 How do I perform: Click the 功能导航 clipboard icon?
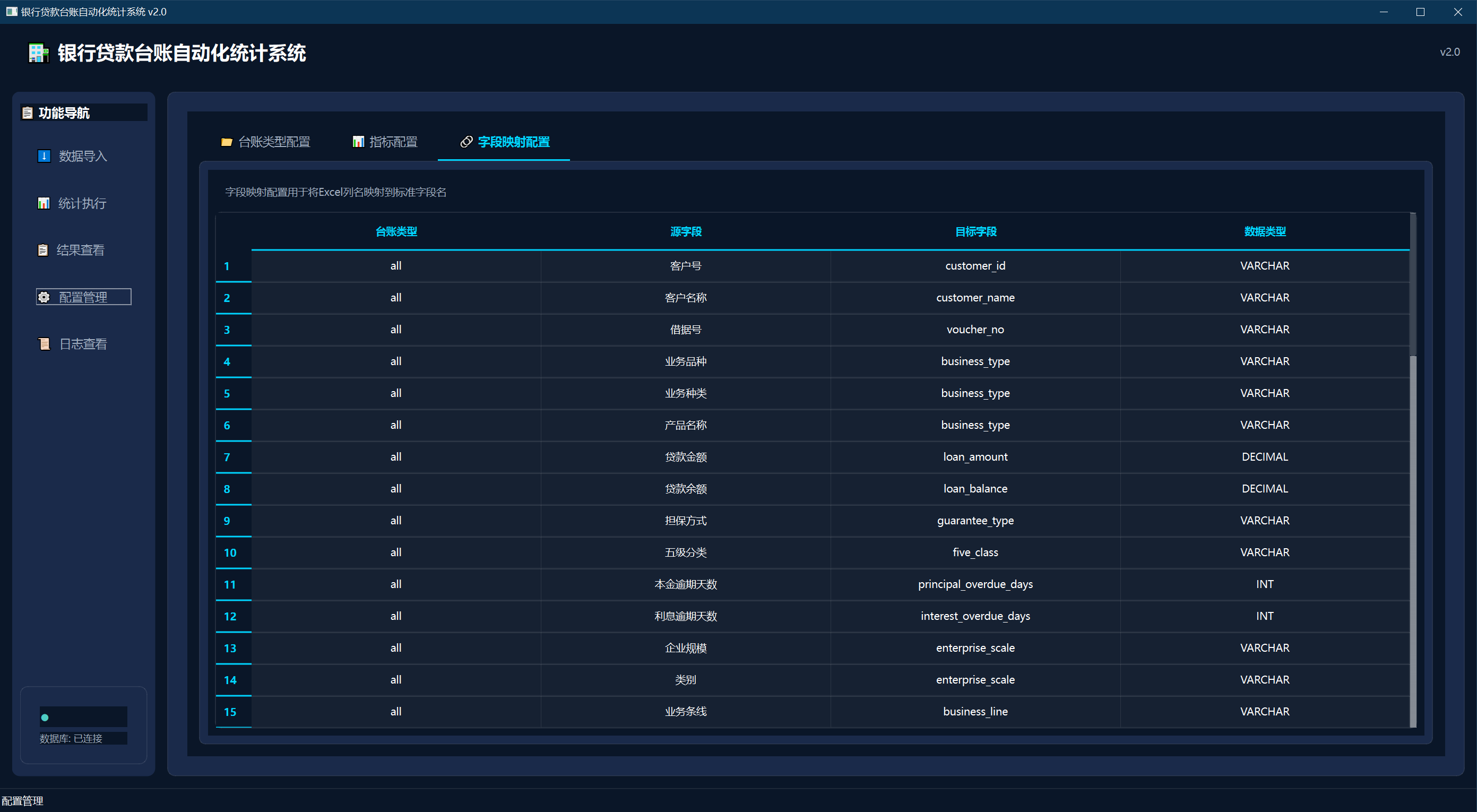coord(28,113)
